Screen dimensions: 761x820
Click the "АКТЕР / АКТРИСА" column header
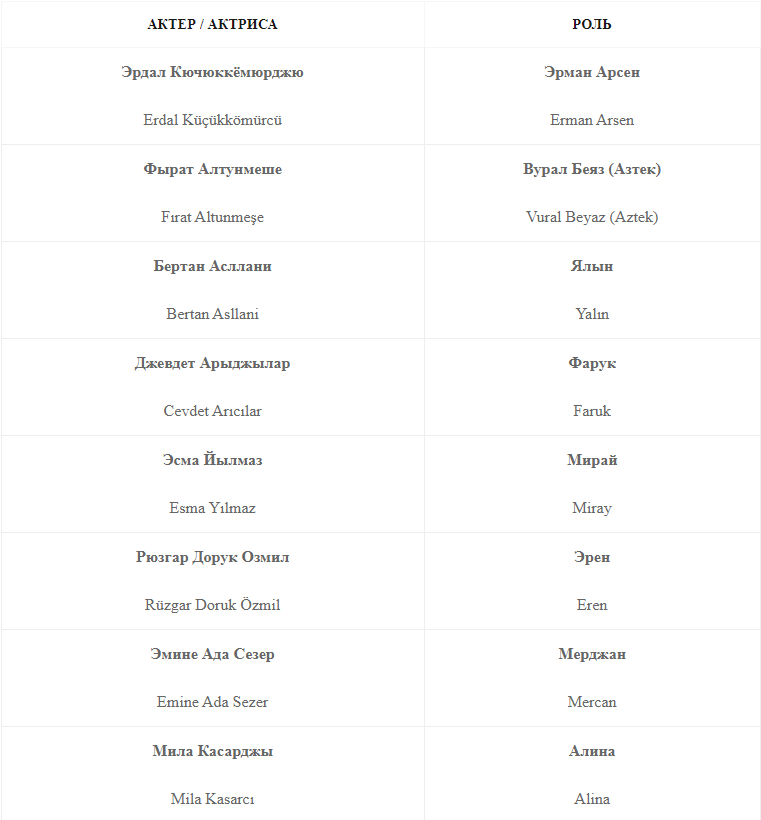coord(212,24)
